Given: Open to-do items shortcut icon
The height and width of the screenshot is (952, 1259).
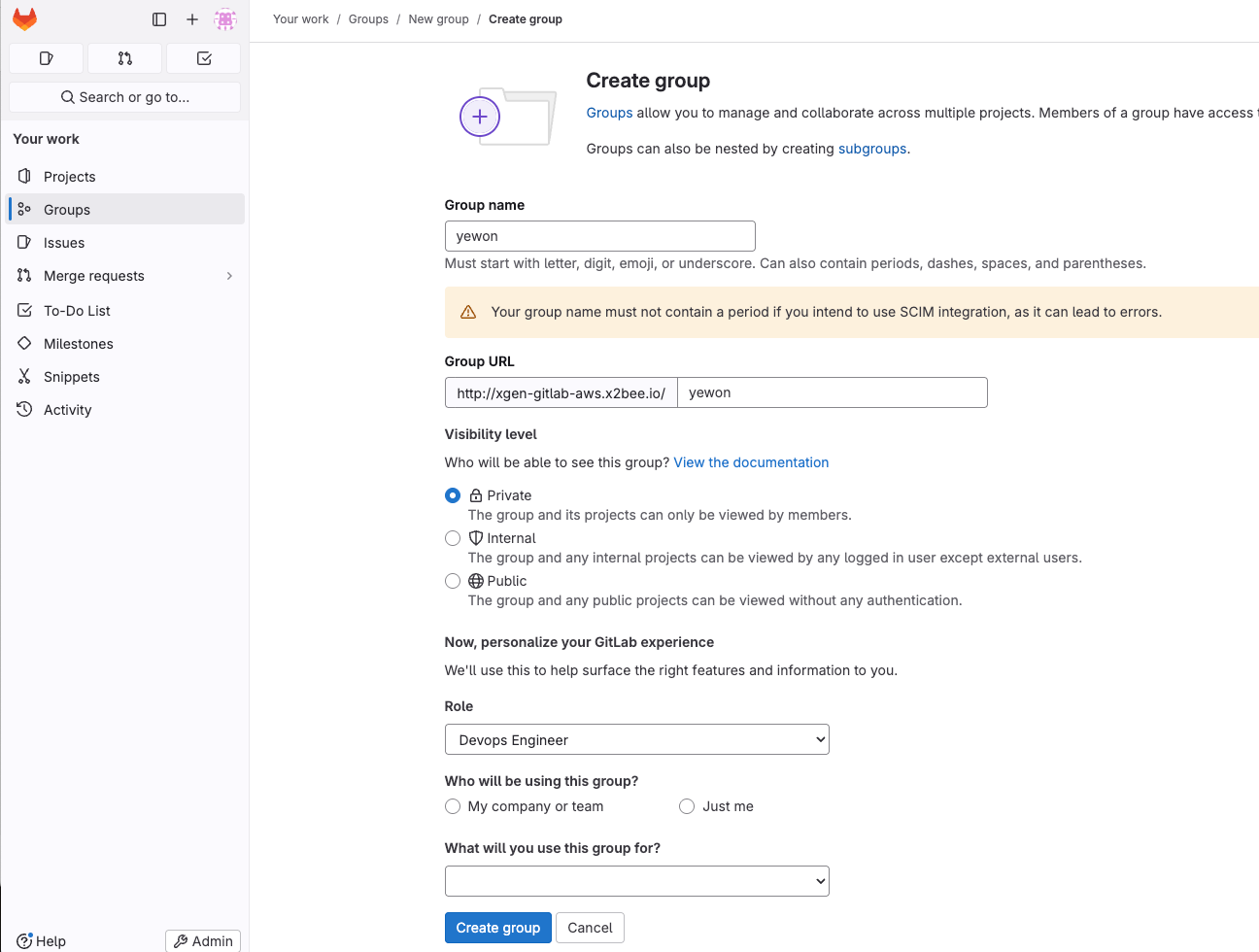Looking at the screenshot, I should coord(204,58).
